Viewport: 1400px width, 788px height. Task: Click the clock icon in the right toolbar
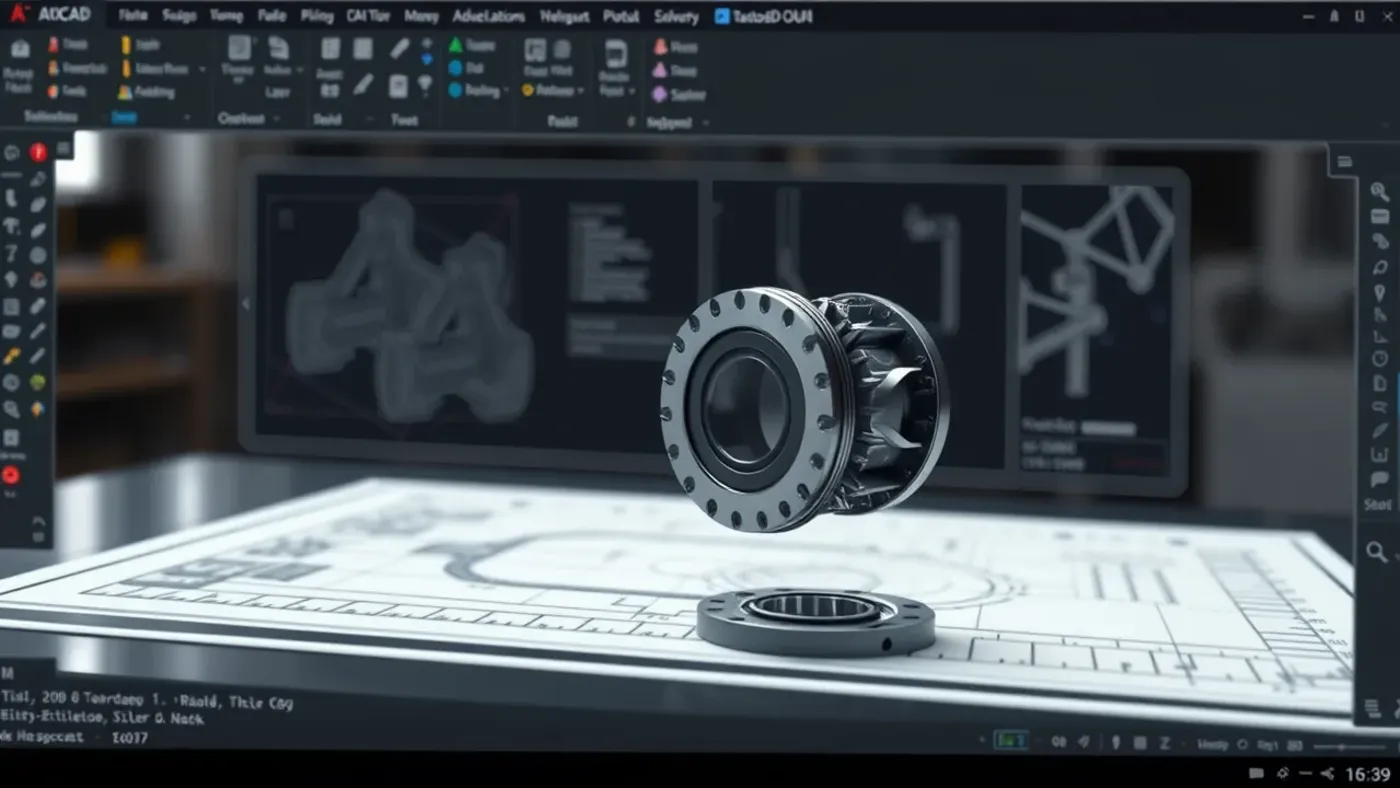tap(1380, 358)
